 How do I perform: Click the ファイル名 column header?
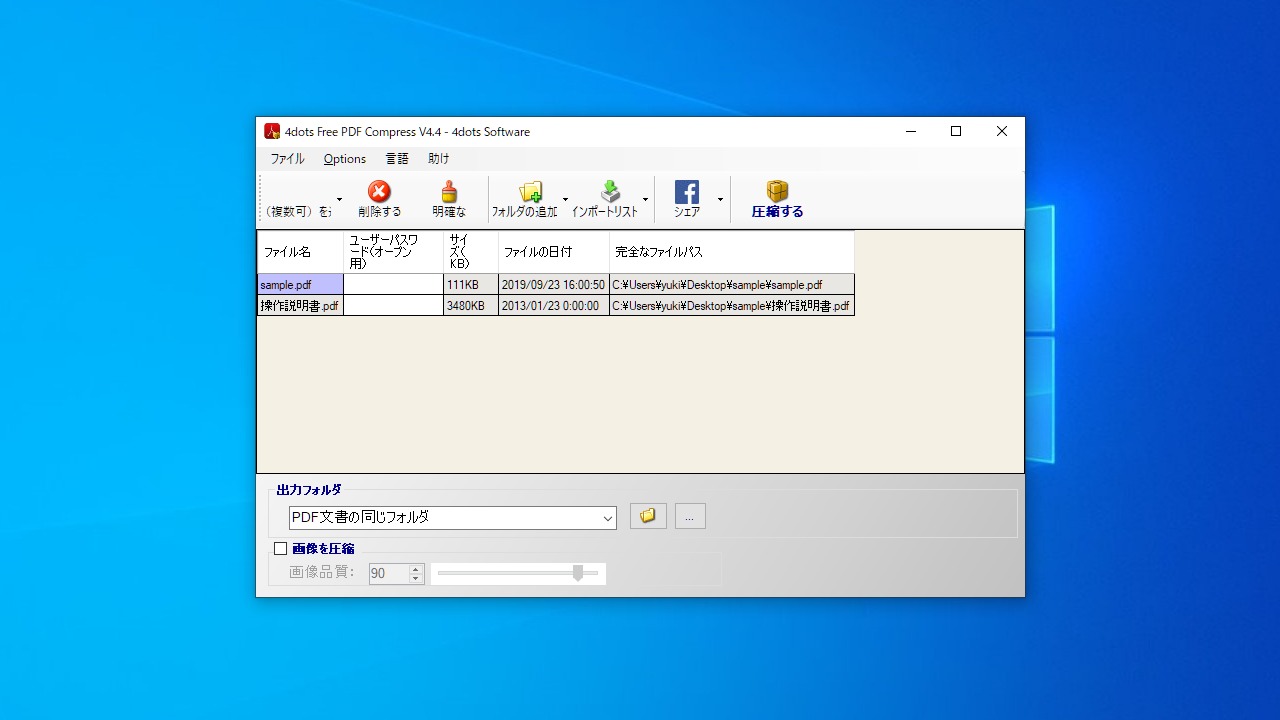point(300,253)
